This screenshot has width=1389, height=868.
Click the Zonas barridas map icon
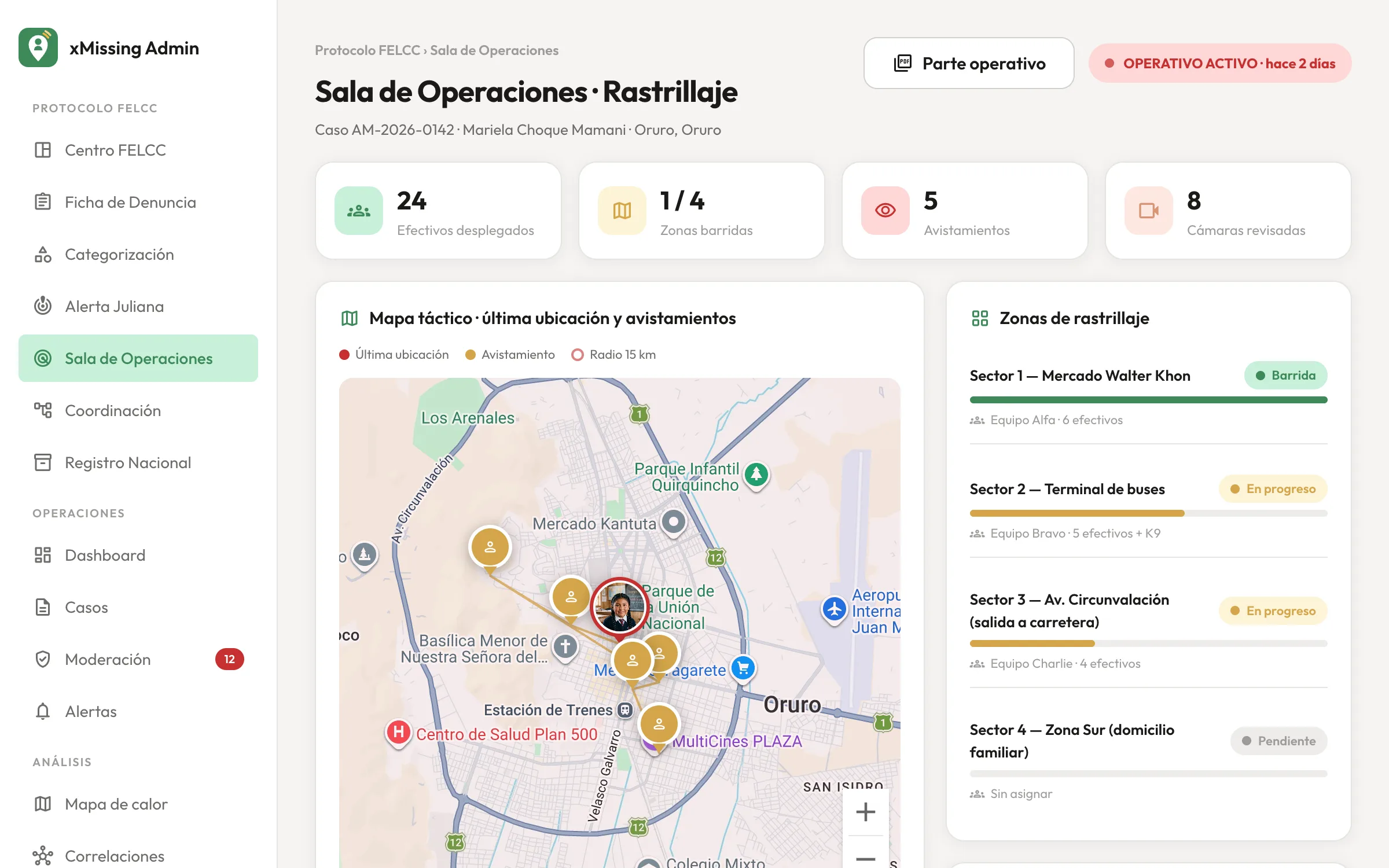[622, 211]
